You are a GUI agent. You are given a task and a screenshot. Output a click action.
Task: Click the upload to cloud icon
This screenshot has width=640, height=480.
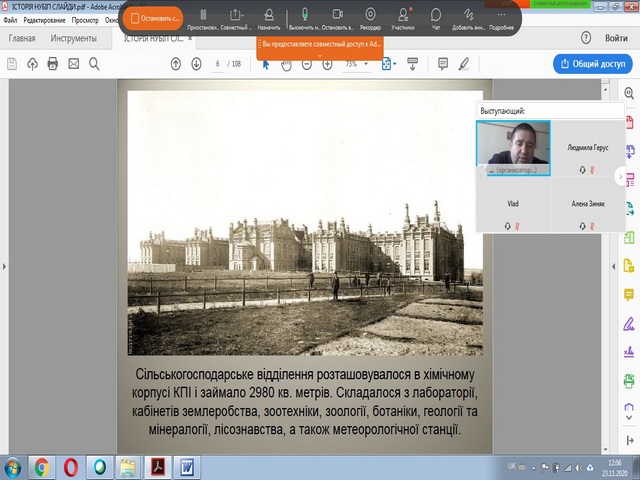32,64
